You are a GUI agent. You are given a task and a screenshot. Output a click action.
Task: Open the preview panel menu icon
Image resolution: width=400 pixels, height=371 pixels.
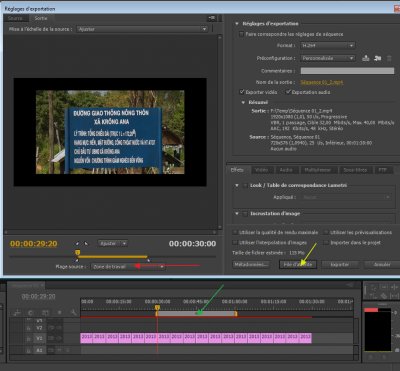[x=212, y=19]
